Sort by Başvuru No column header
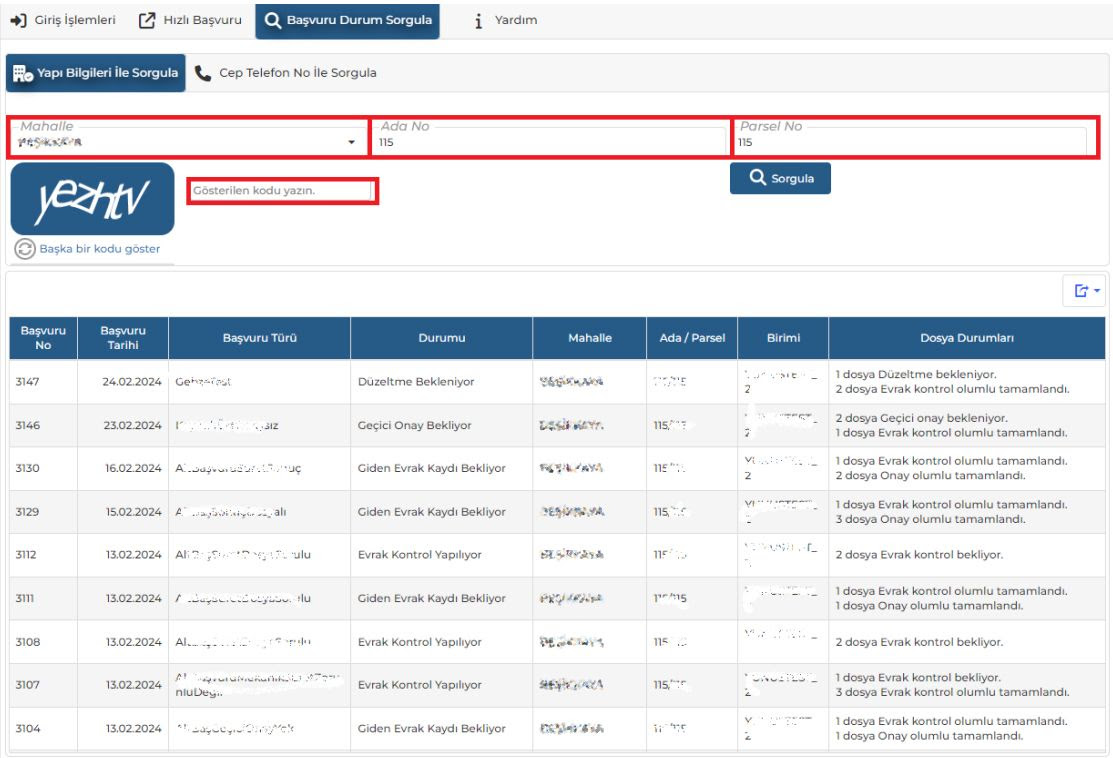This screenshot has width=1113, height=758. pos(36,338)
